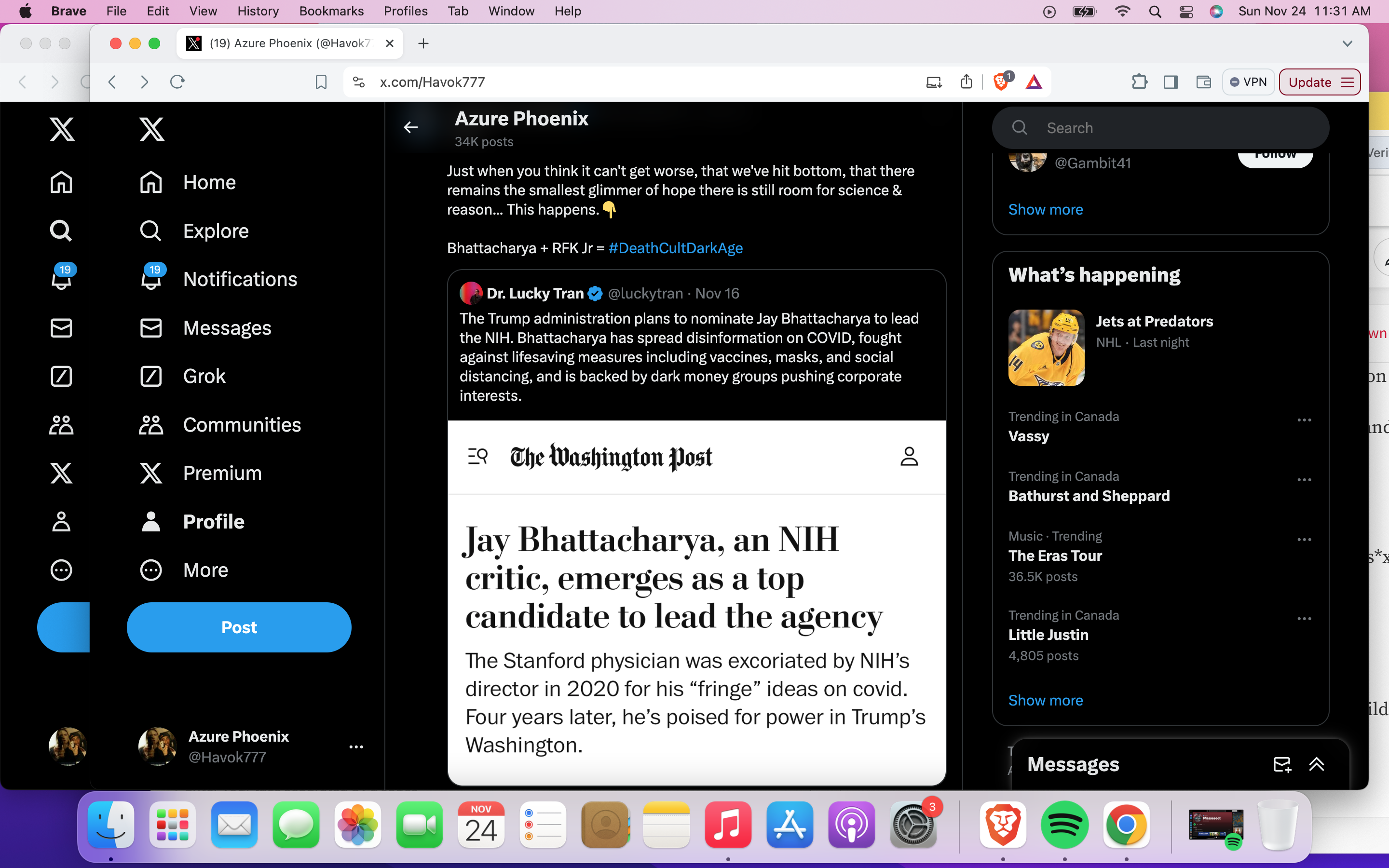Screen dimensions: 1389x868
Task: Click the Post button in X sidebar
Action: 238,627
